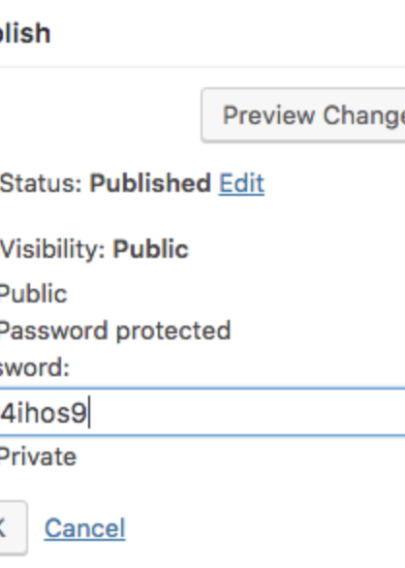Click the Cancel link
The height and width of the screenshot is (568, 405).
click(85, 529)
